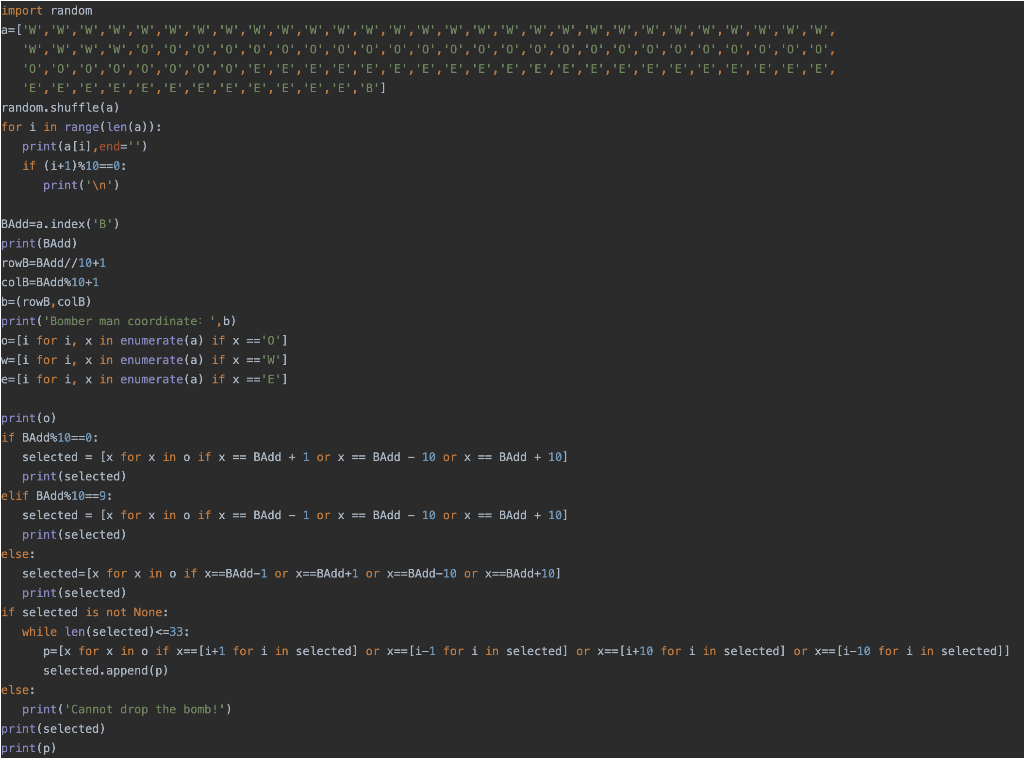Click the list comprehension line for x=='W'

(x=144, y=359)
